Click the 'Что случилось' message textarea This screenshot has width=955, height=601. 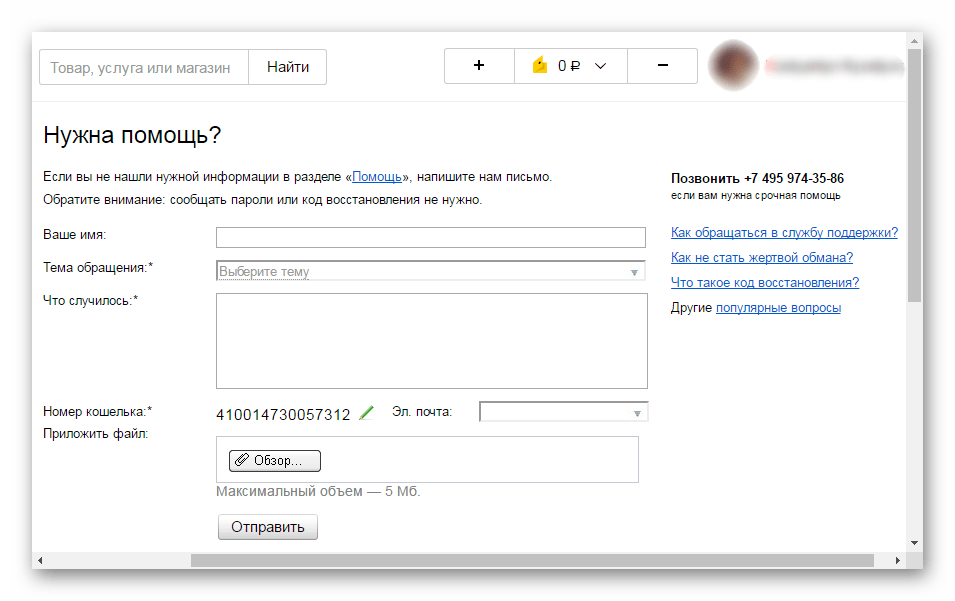pos(431,340)
